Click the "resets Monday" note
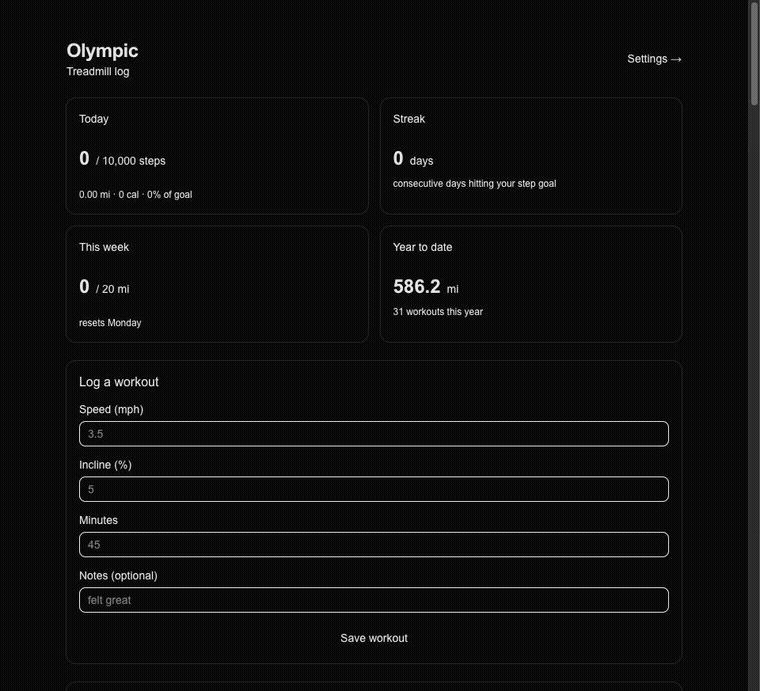 pyautogui.click(x=110, y=323)
